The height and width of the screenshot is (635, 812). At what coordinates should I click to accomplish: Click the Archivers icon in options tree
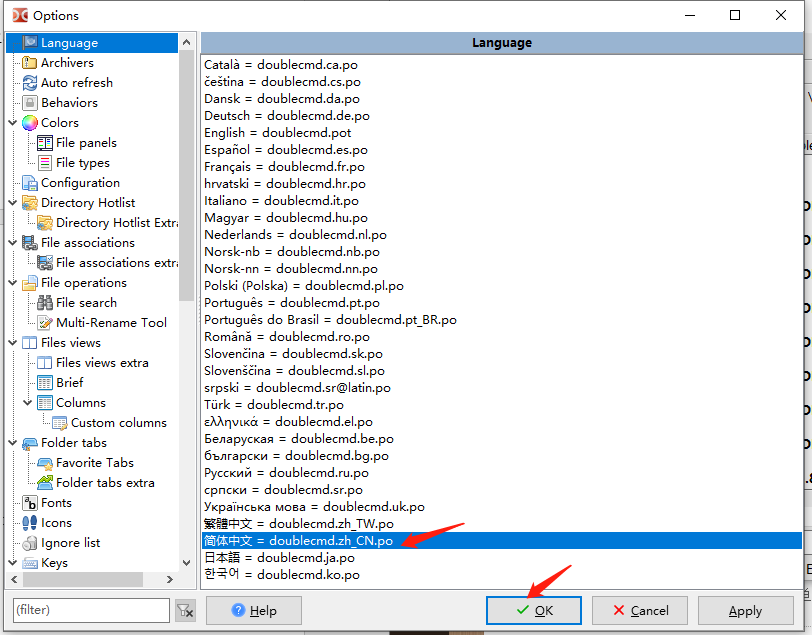(30, 63)
